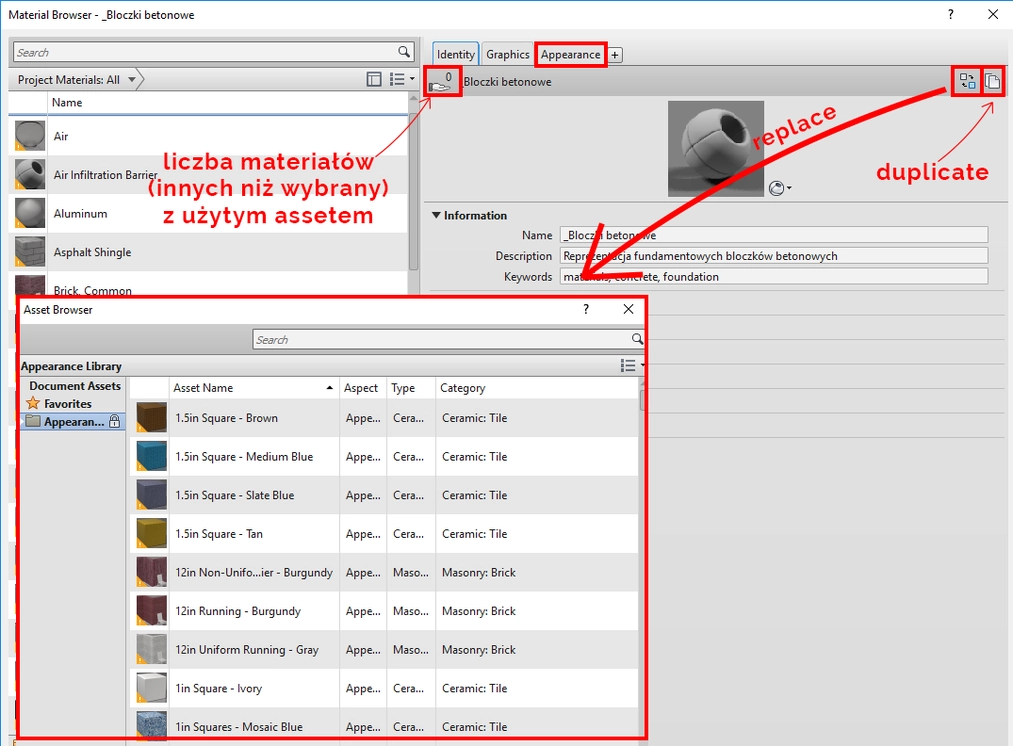This screenshot has height=746, width=1013.
Task: Collapse the Information section
Action: pyautogui.click(x=437, y=215)
